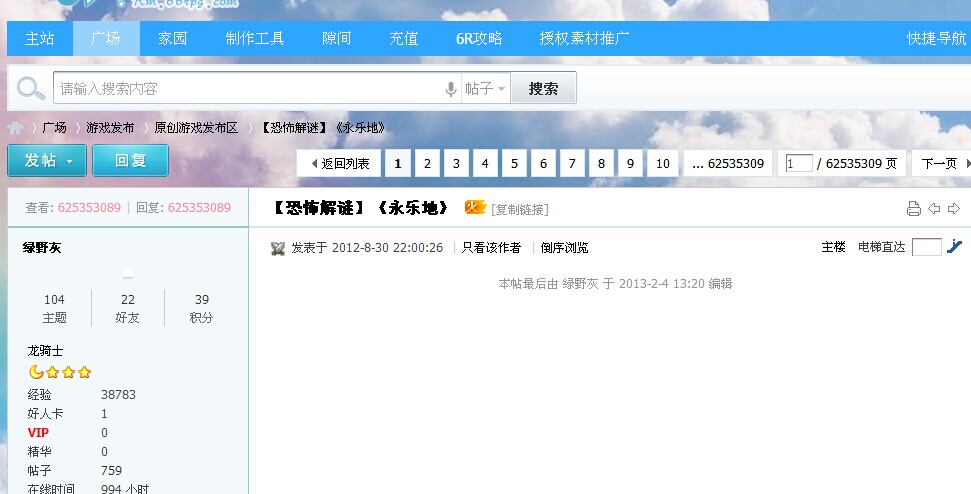Click the microphone voice search icon
This screenshot has height=494, width=971.
point(451,89)
